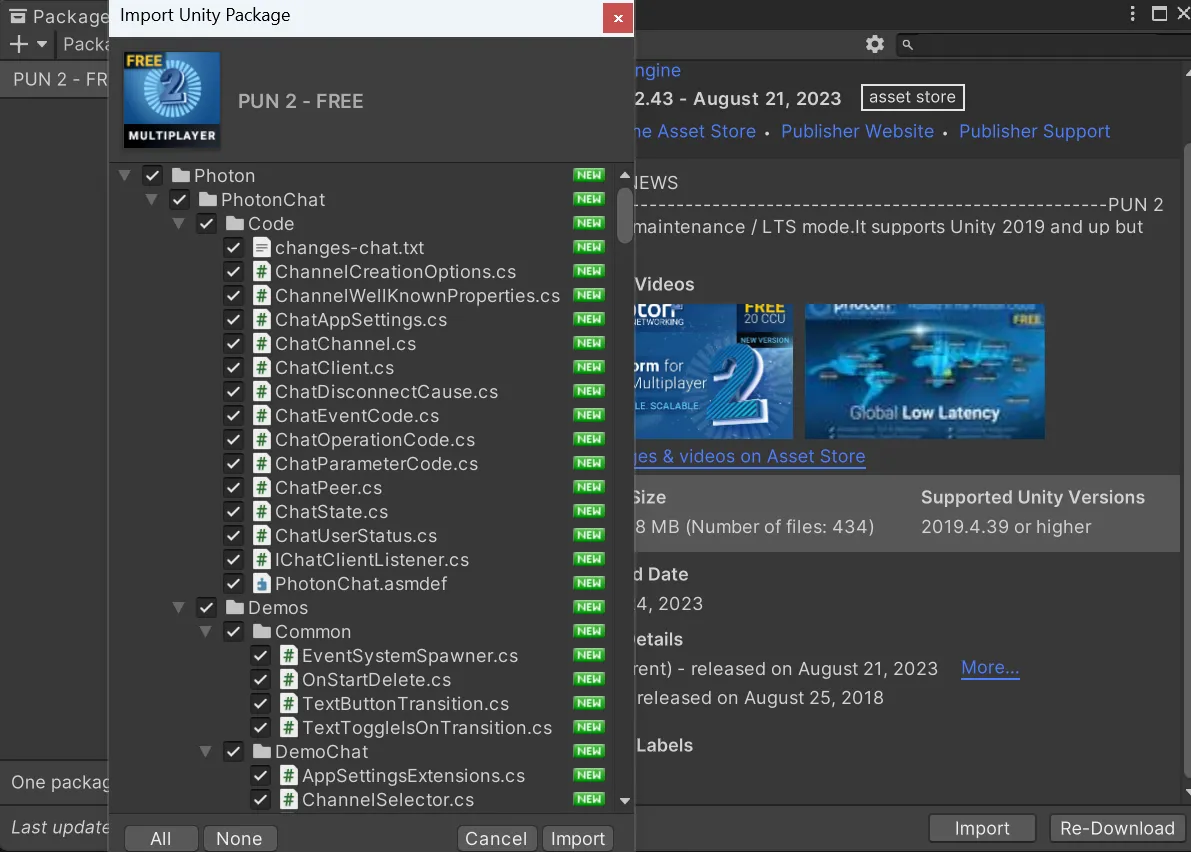Toggle the Demos folder checkbox

coord(207,607)
